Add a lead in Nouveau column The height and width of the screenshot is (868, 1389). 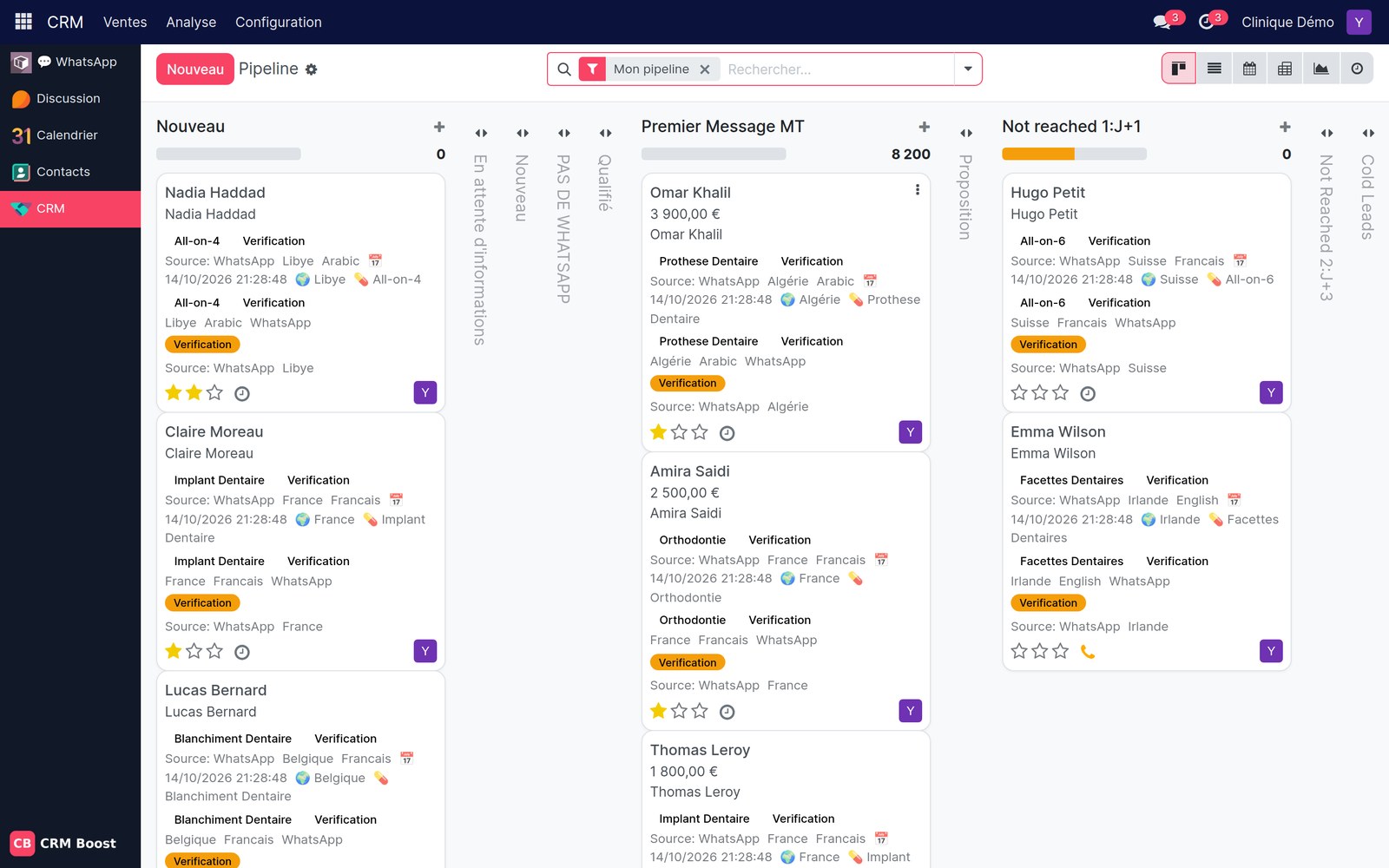[439, 127]
